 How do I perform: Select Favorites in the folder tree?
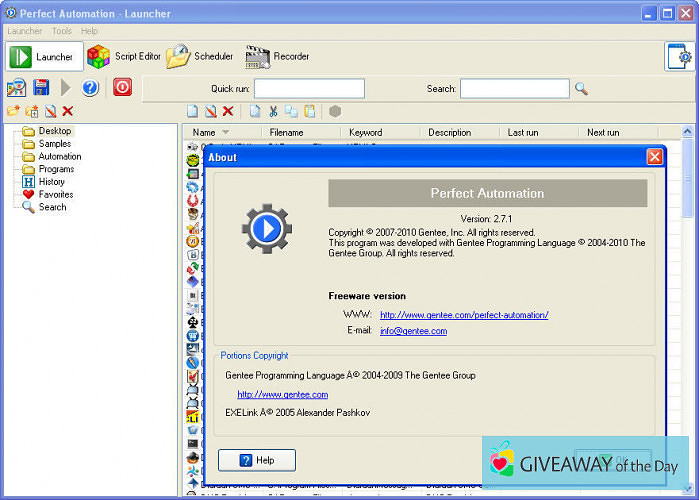coord(55,195)
